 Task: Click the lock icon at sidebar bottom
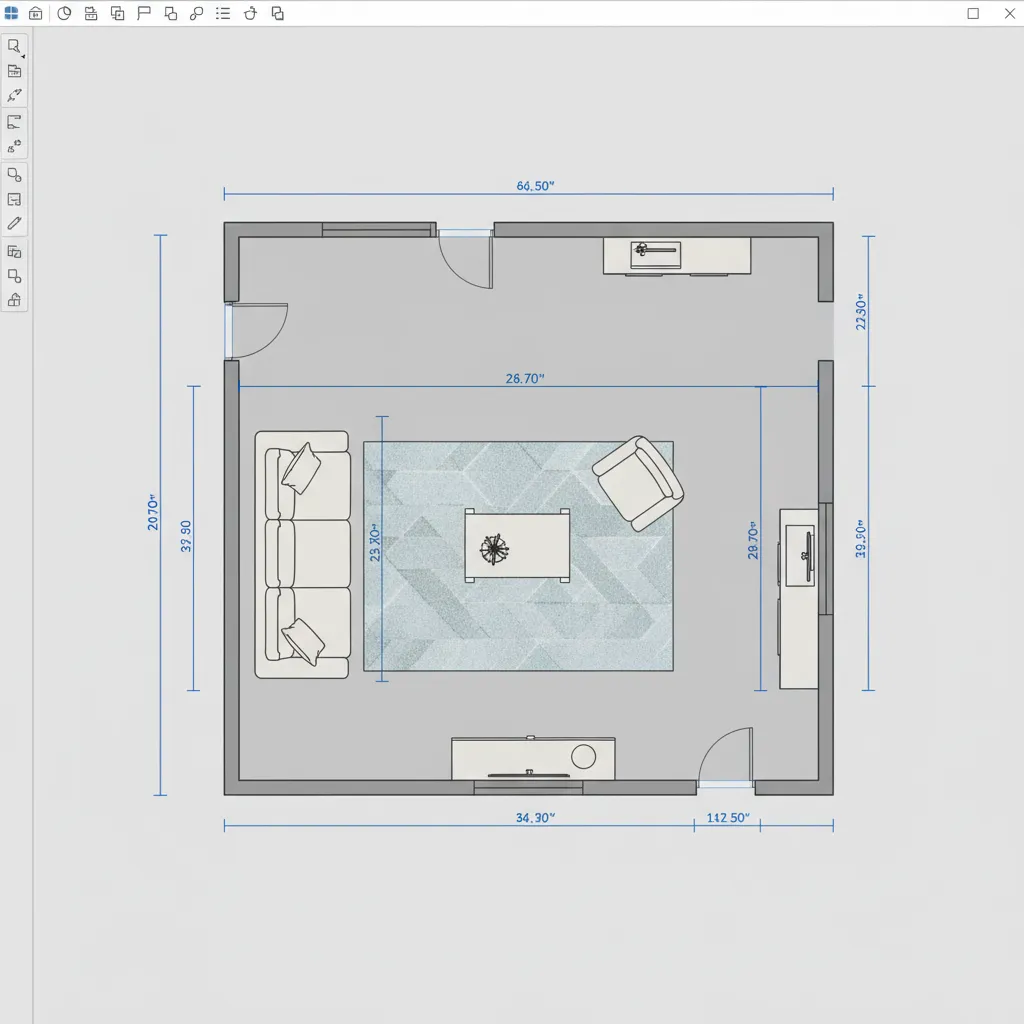[14, 300]
